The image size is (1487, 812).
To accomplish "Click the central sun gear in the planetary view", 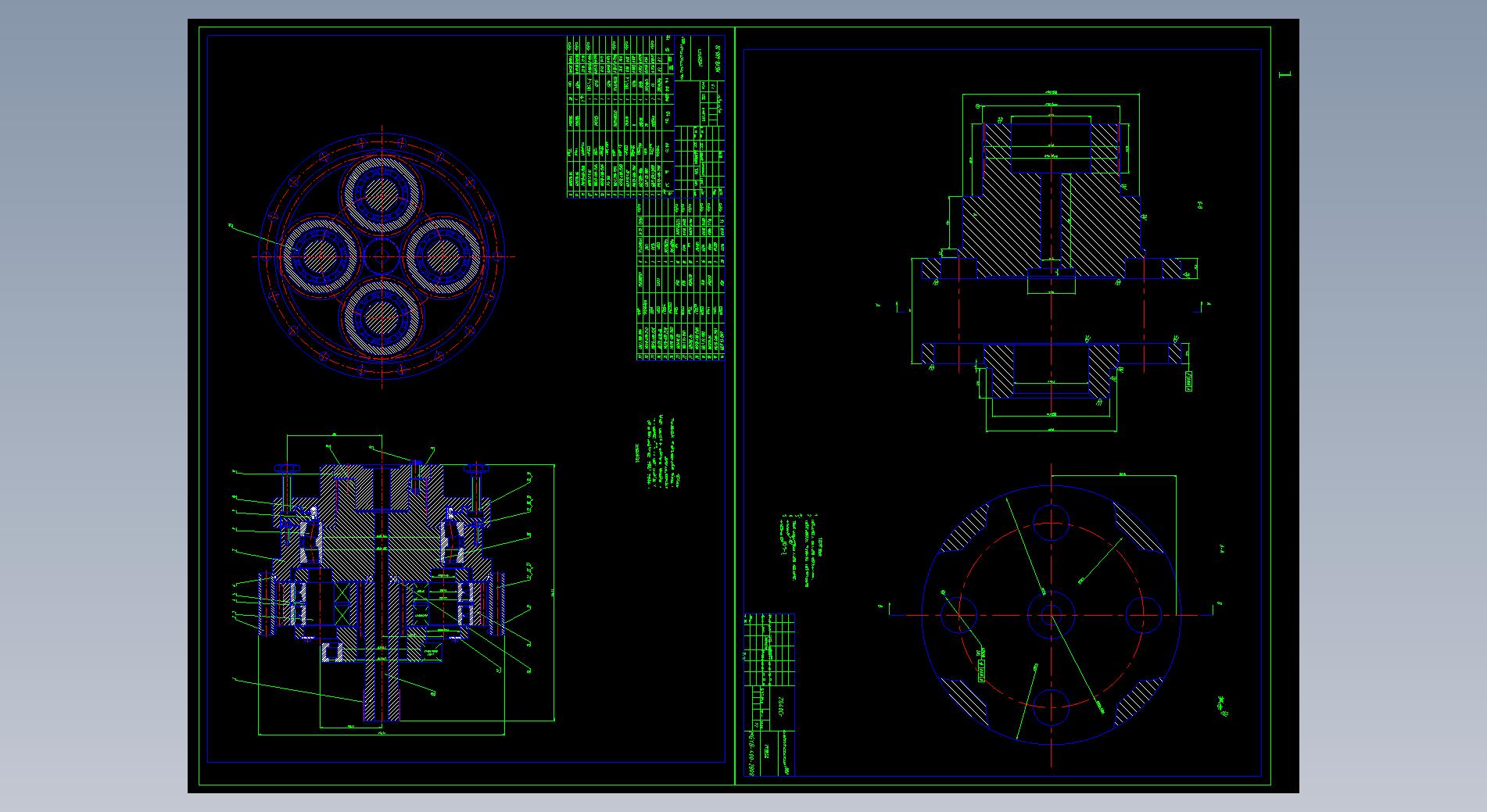I will coord(382,256).
